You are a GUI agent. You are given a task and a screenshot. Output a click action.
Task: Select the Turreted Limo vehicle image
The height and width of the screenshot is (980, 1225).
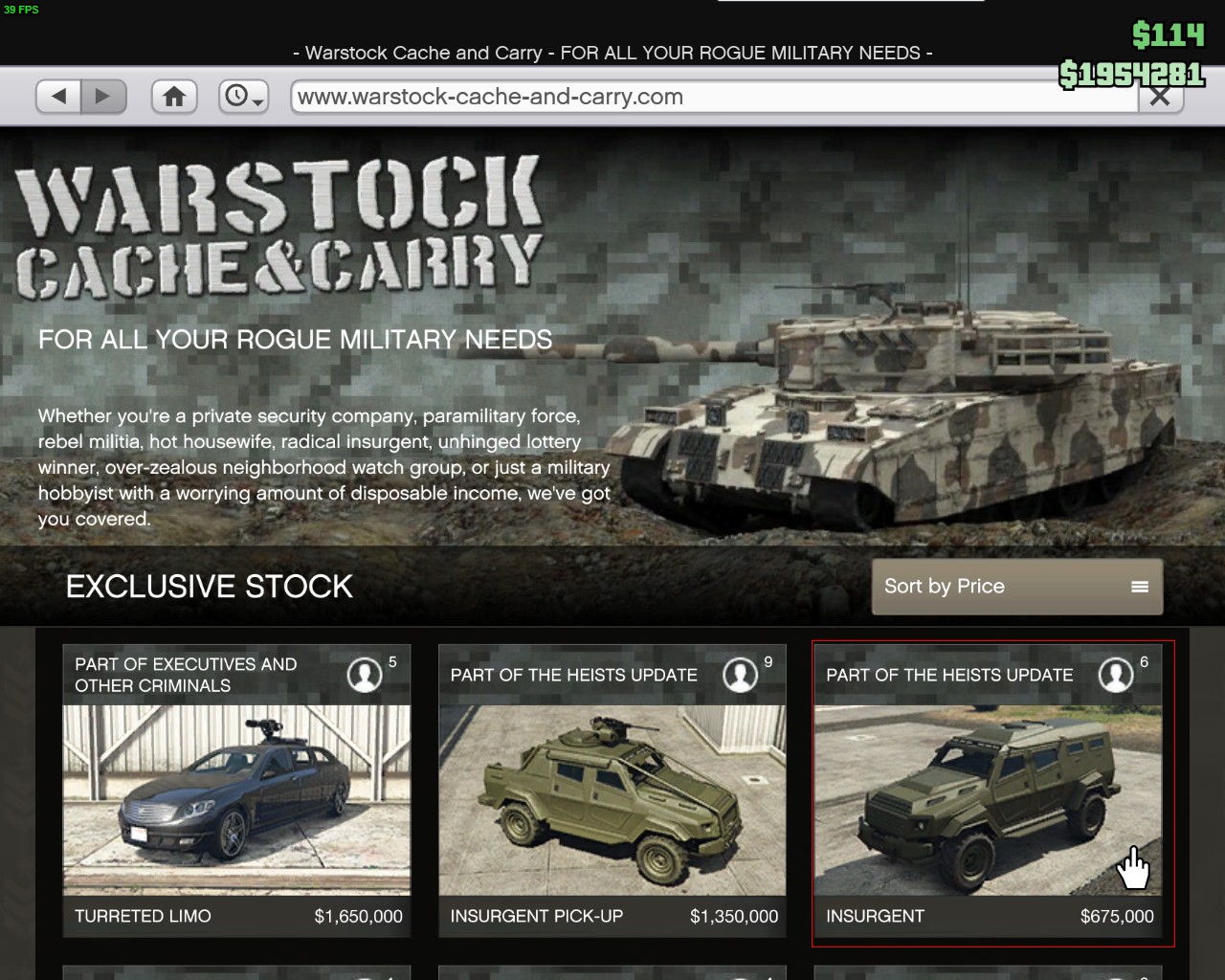click(x=236, y=800)
